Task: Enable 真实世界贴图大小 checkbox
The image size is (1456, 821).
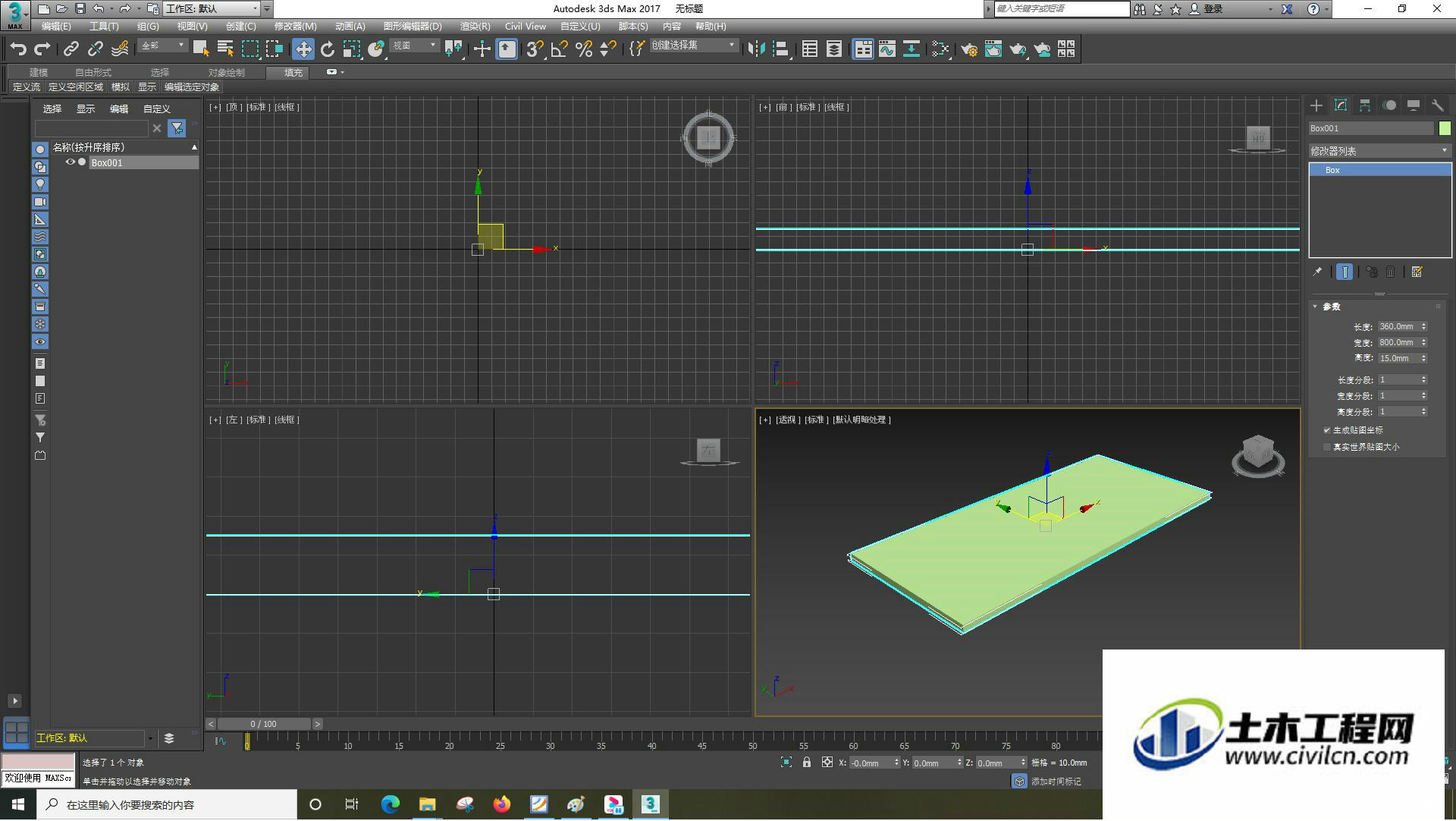Action: click(1327, 447)
